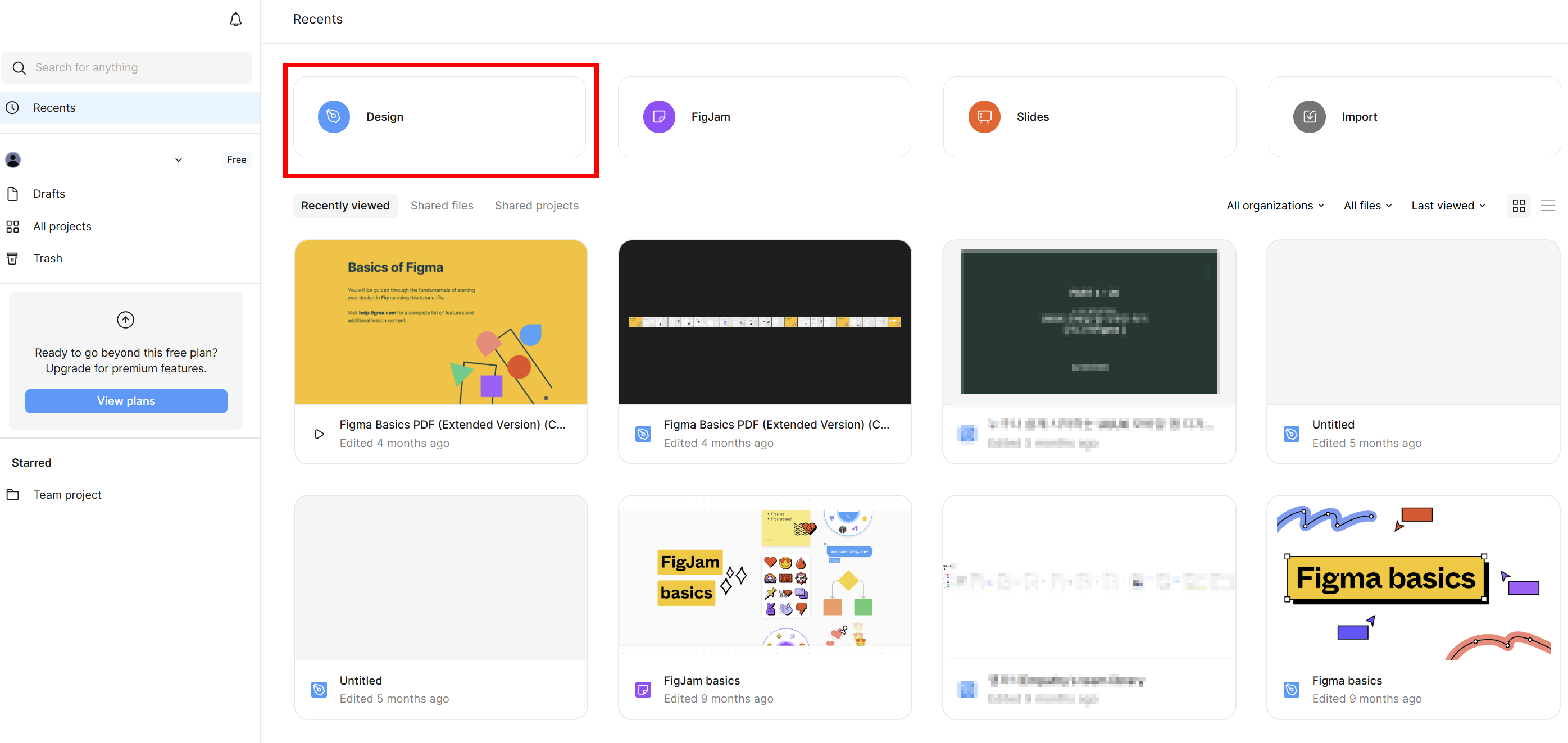
Task: Click the Drafts file icon
Action: pos(12,194)
